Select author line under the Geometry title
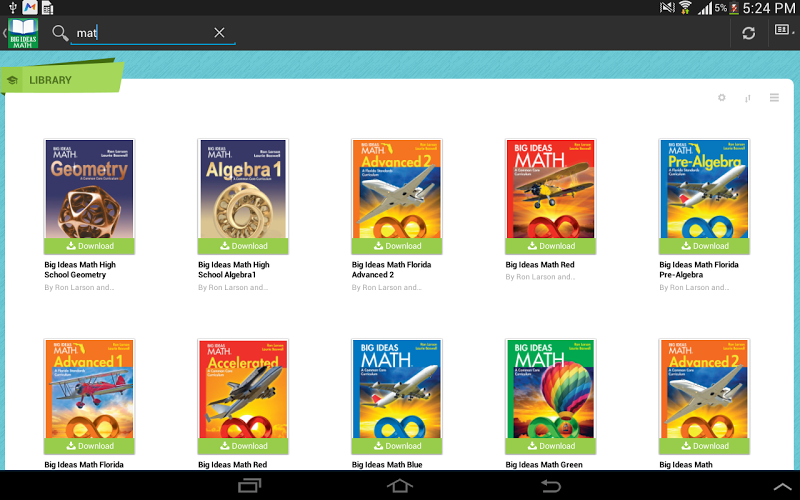The image size is (800, 500). [x=79, y=287]
